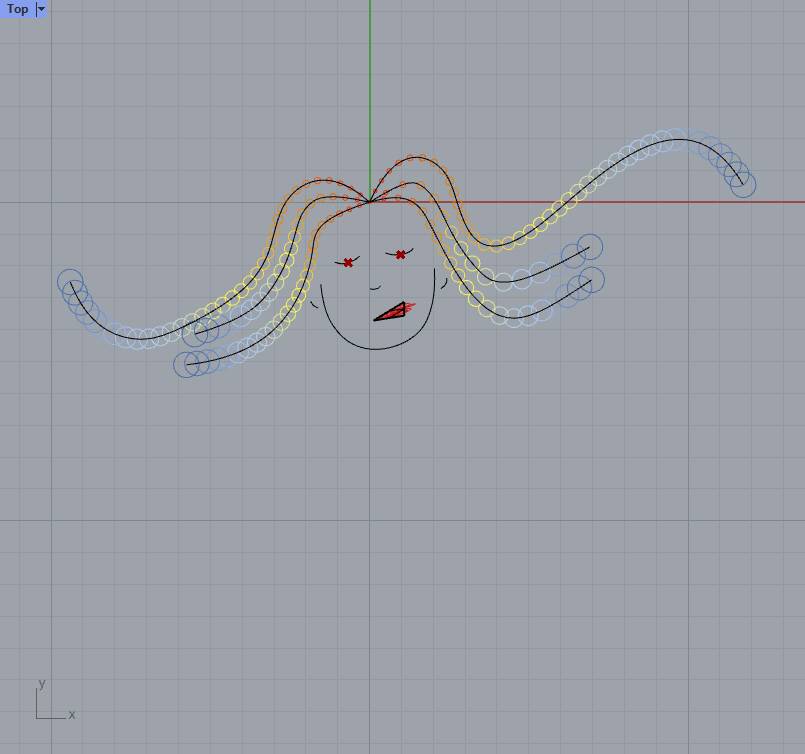Select the nose curve on the face
805x754 pixels.
point(374,288)
